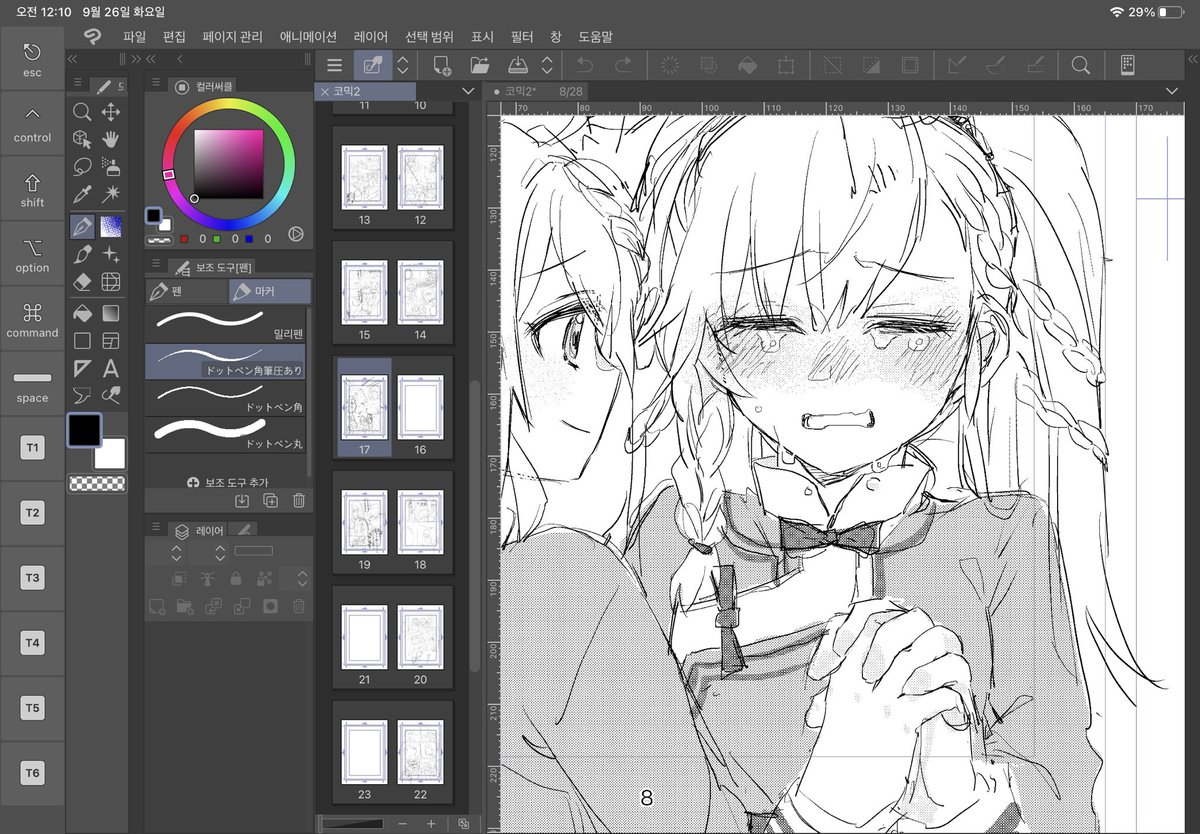Select the Gradient tool
The width and height of the screenshot is (1200, 834).
pyautogui.click(x=111, y=313)
